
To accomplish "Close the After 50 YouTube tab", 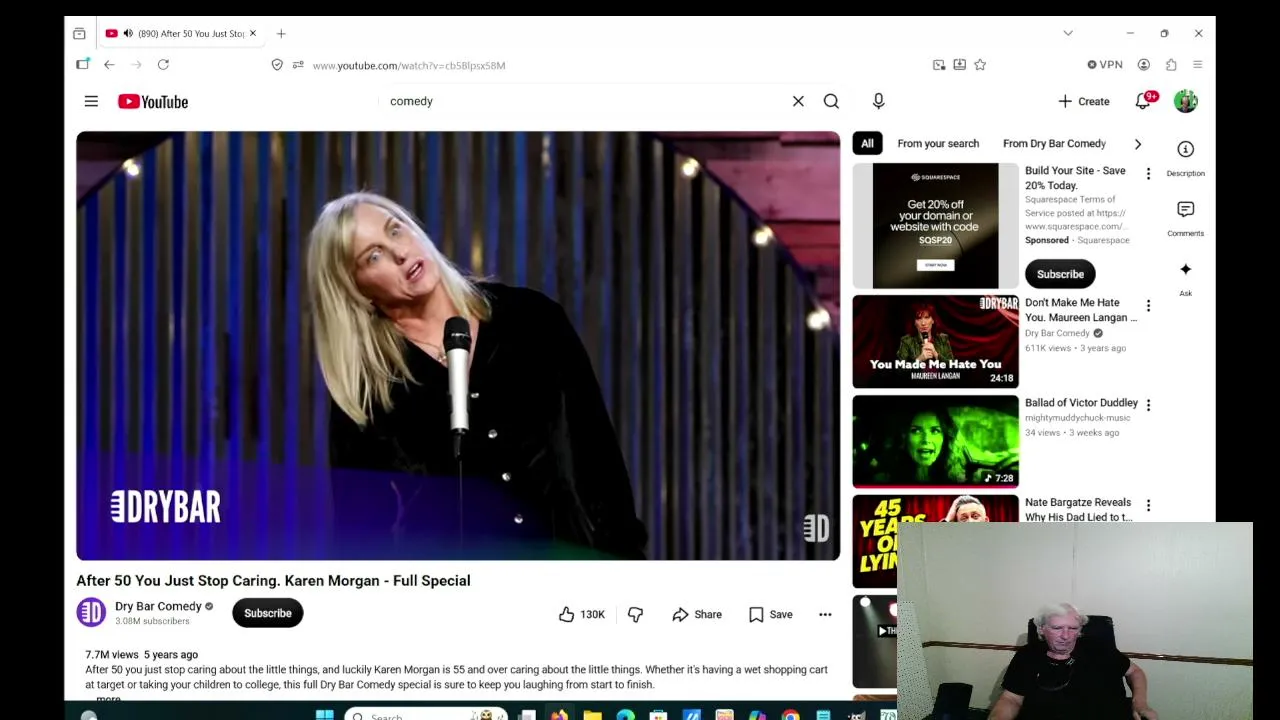I will click(253, 33).
